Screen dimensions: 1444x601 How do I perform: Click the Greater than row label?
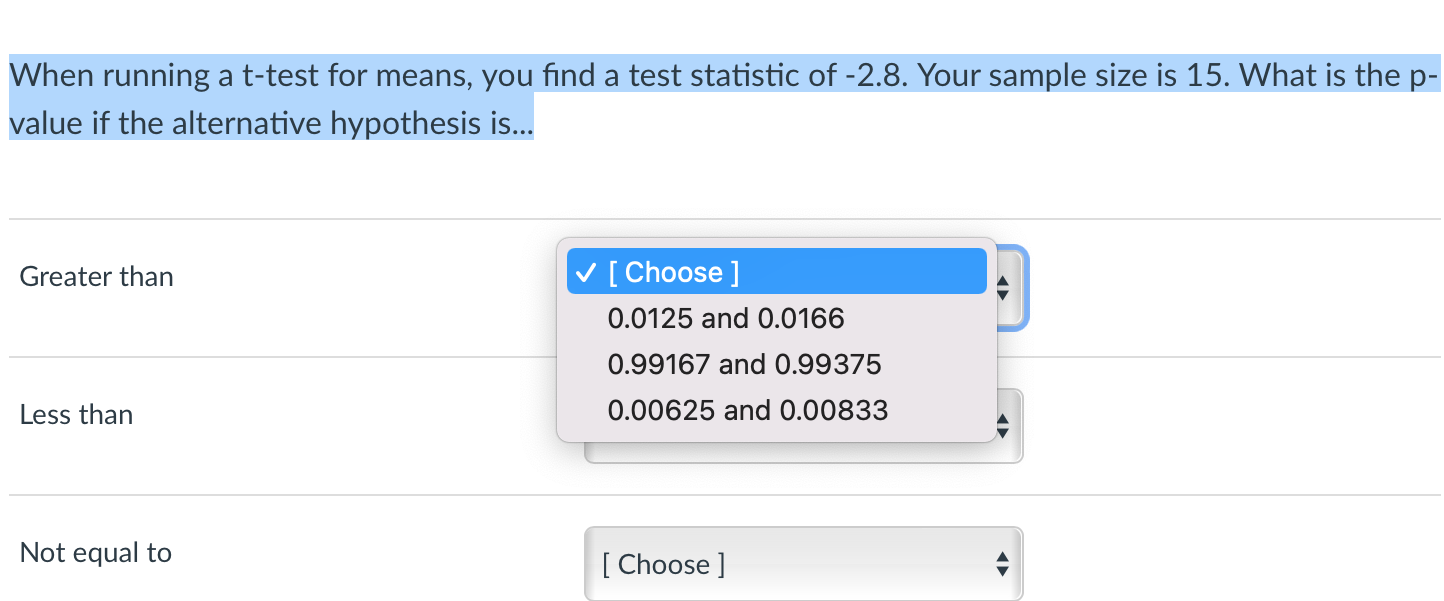[96, 277]
